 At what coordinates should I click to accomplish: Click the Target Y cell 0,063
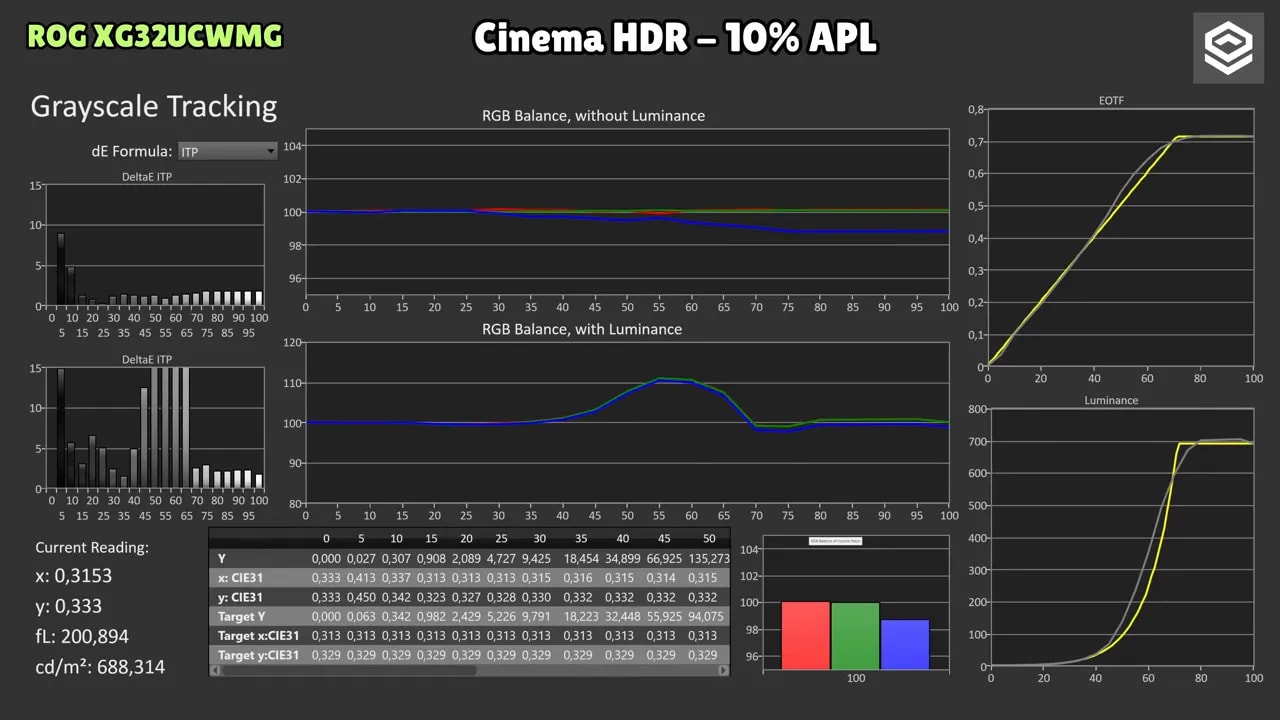click(x=361, y=616)
